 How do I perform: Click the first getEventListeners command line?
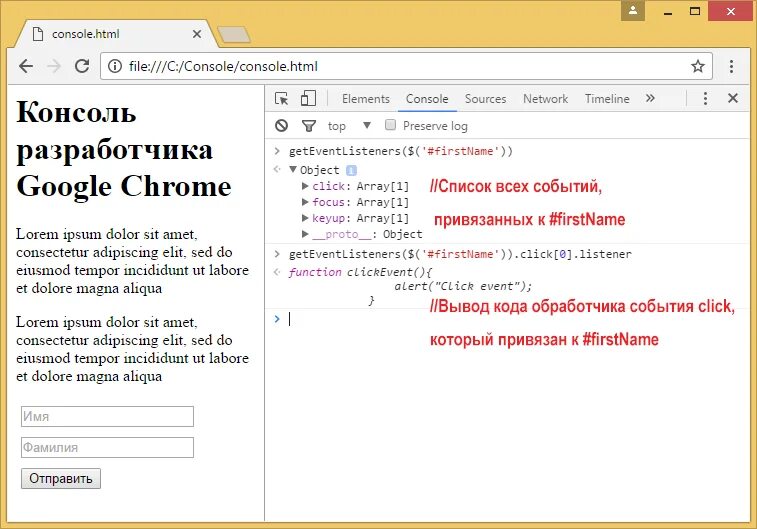tap(401, 152)
